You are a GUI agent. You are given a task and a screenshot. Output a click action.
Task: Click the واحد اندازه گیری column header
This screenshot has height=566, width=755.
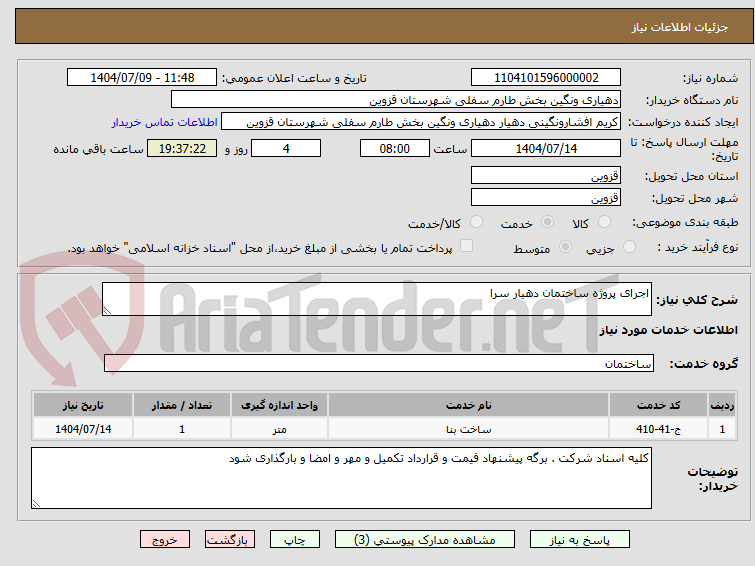(279, 405)
